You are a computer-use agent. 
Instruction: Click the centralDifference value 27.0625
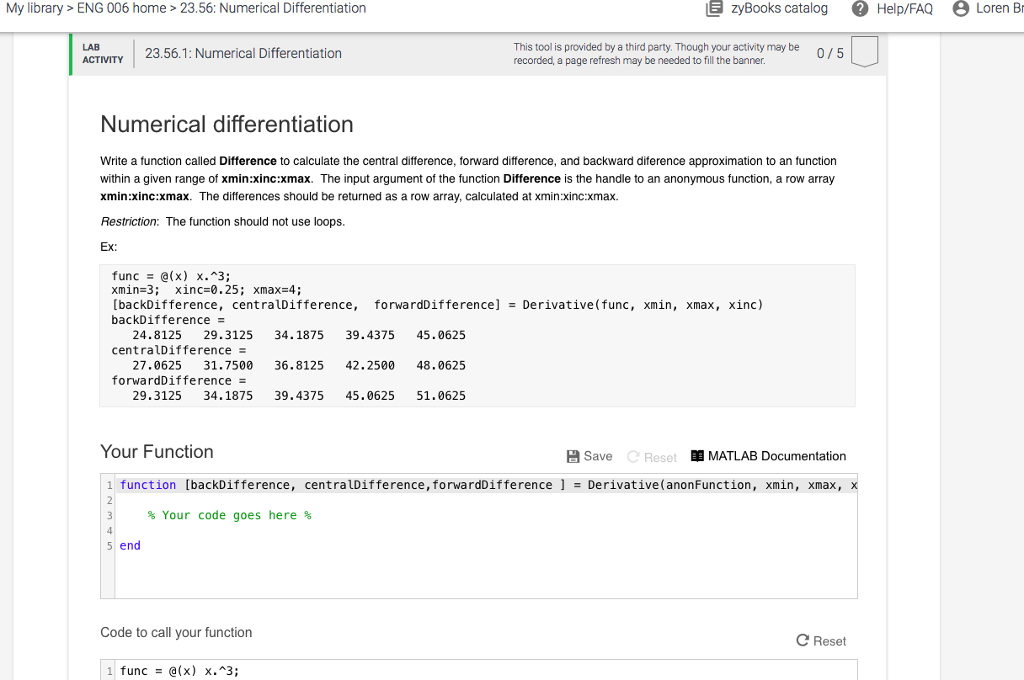pyautogui.click(x=157, y=365)
